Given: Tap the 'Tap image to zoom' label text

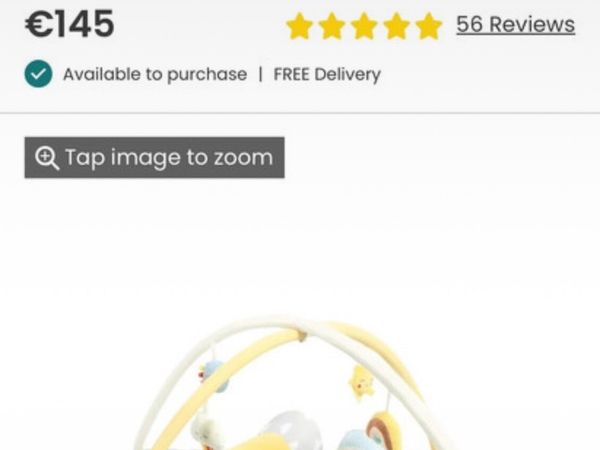Looking at the screenshot, I should 169,157.
